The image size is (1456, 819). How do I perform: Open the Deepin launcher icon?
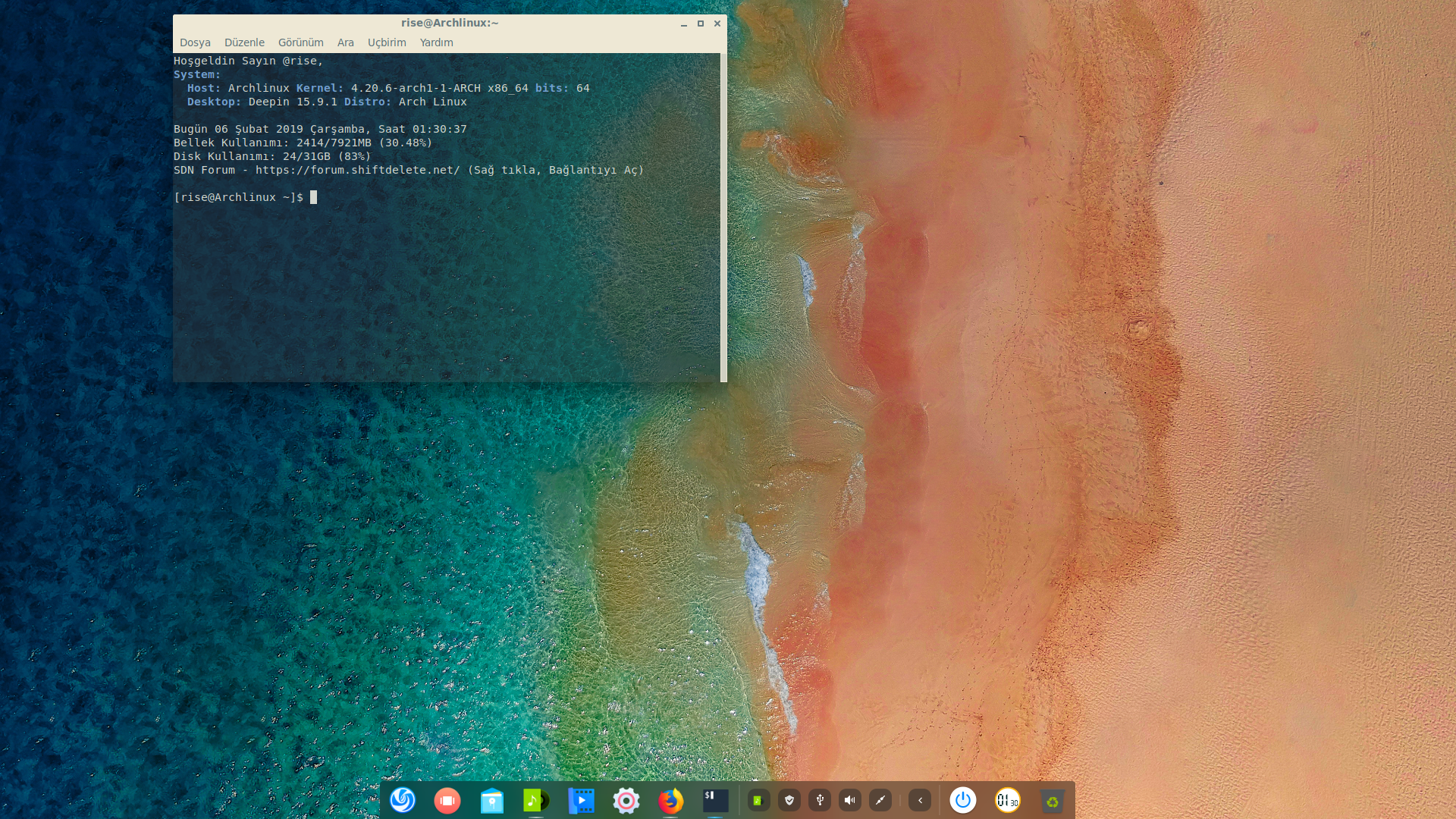tap(403, 800)
